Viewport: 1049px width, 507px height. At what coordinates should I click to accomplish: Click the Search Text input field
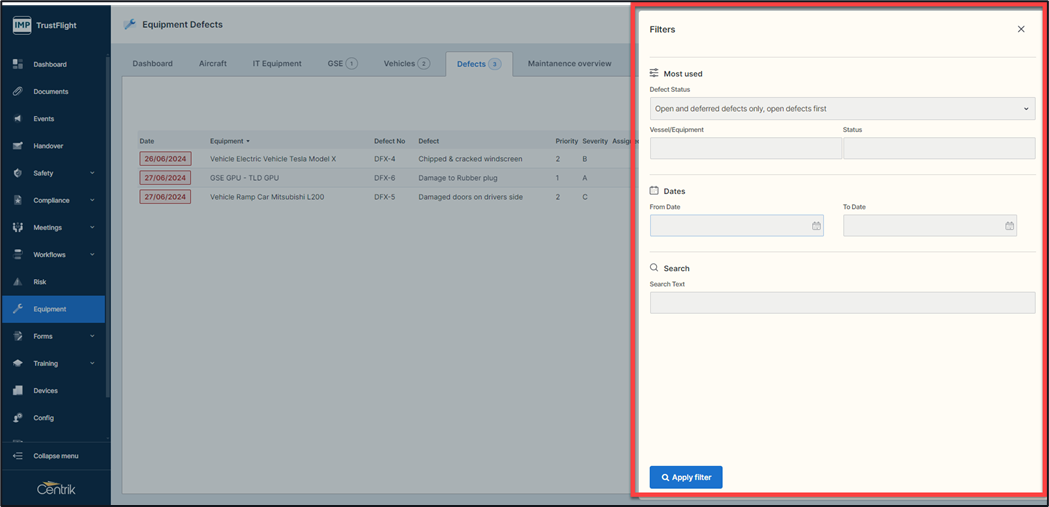coord(842,303)
